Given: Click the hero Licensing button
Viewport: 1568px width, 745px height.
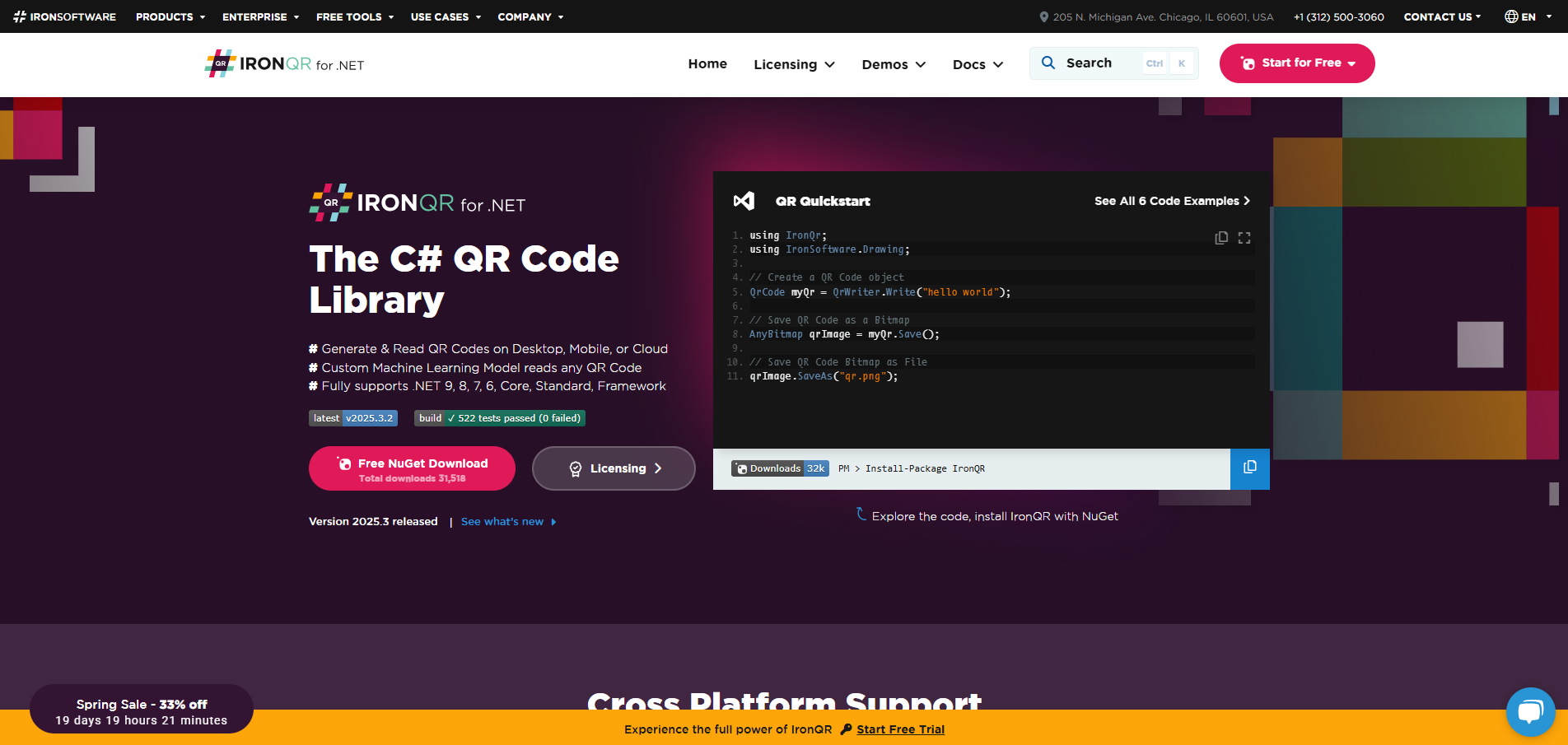Looking at the screenshot, I should [x=614, y=468].
